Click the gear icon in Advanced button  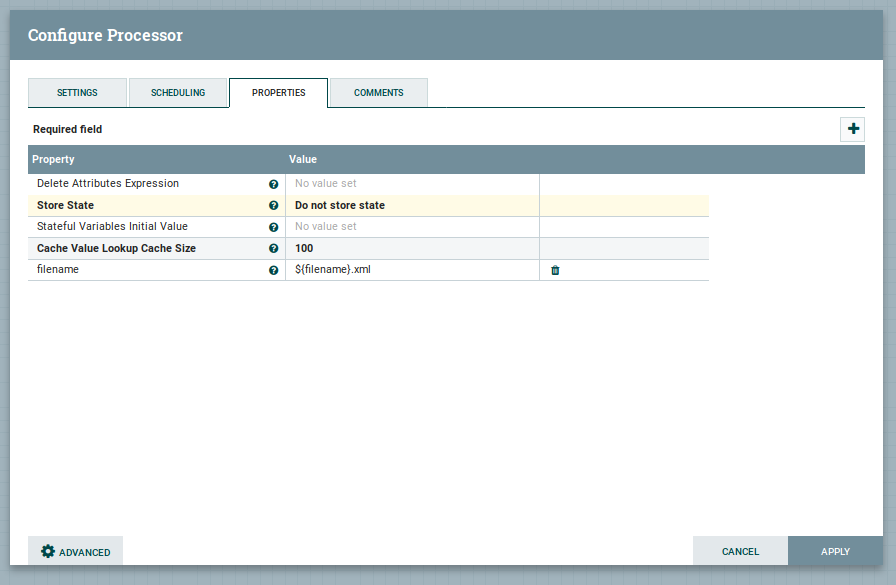click(x=48, y=551)
